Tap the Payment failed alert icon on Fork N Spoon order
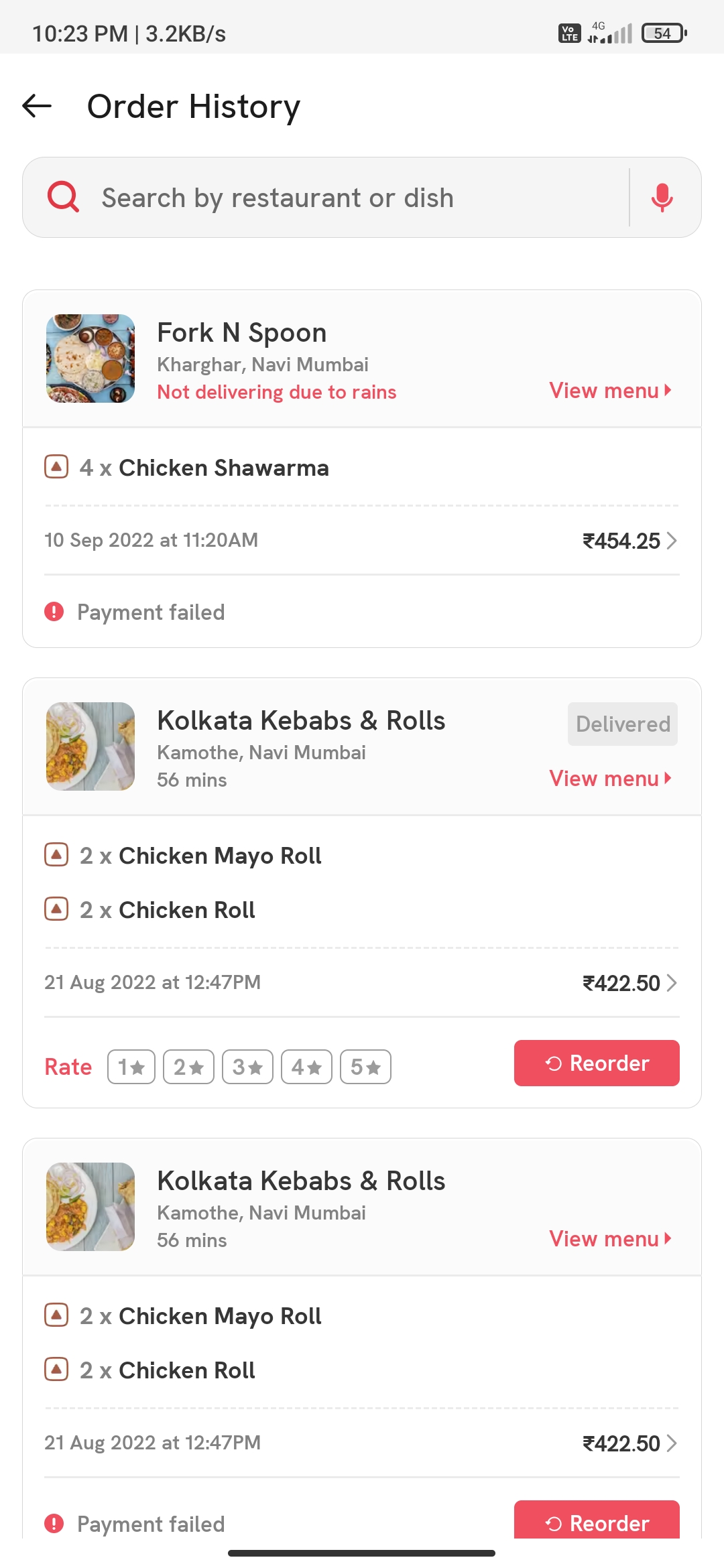 click(54, 612)
